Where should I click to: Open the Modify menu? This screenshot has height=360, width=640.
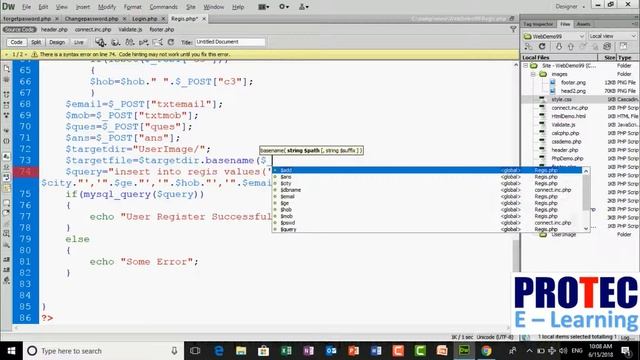(x=107, y=7)
